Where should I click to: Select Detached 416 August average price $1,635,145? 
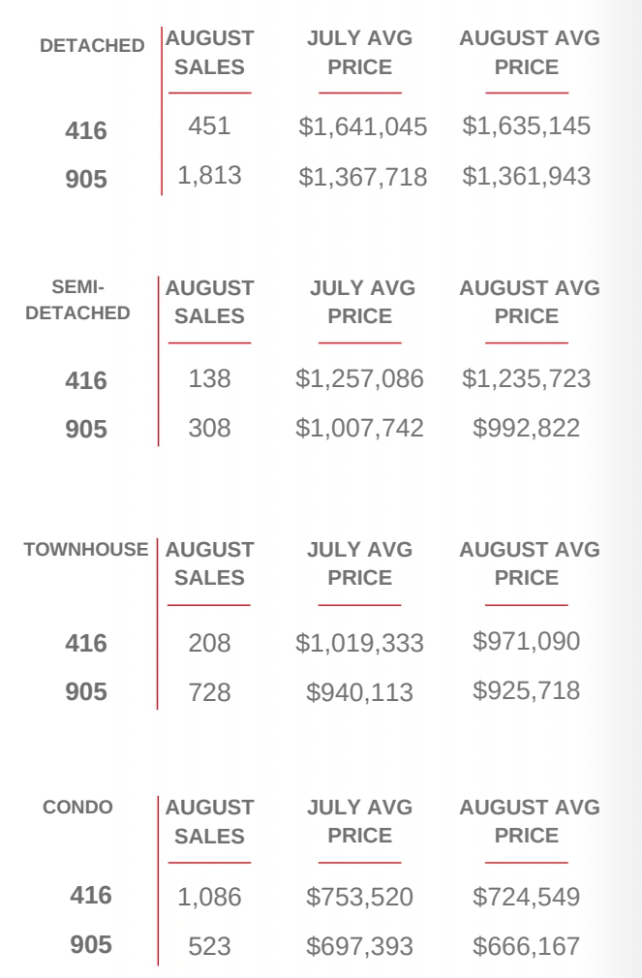(x=526, y=126)
